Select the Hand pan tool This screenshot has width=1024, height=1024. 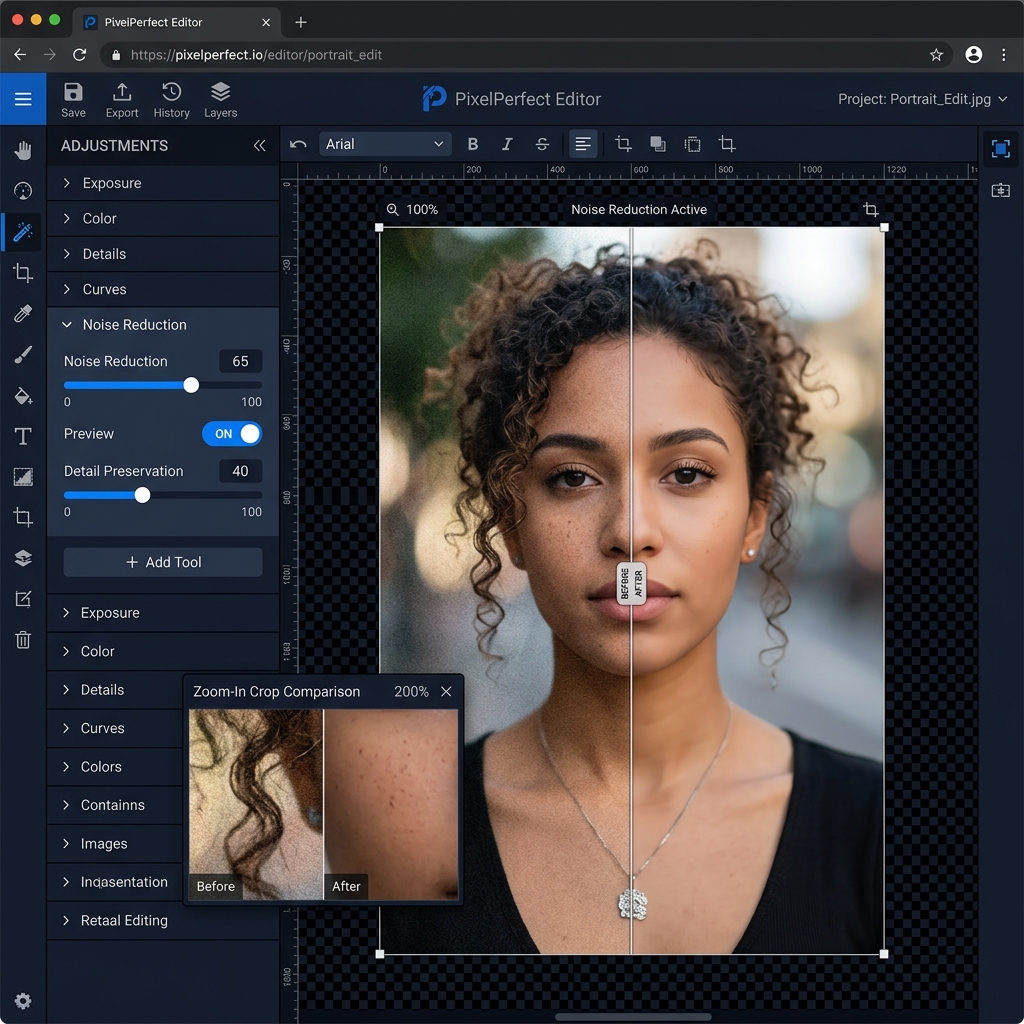pos(23,150)
